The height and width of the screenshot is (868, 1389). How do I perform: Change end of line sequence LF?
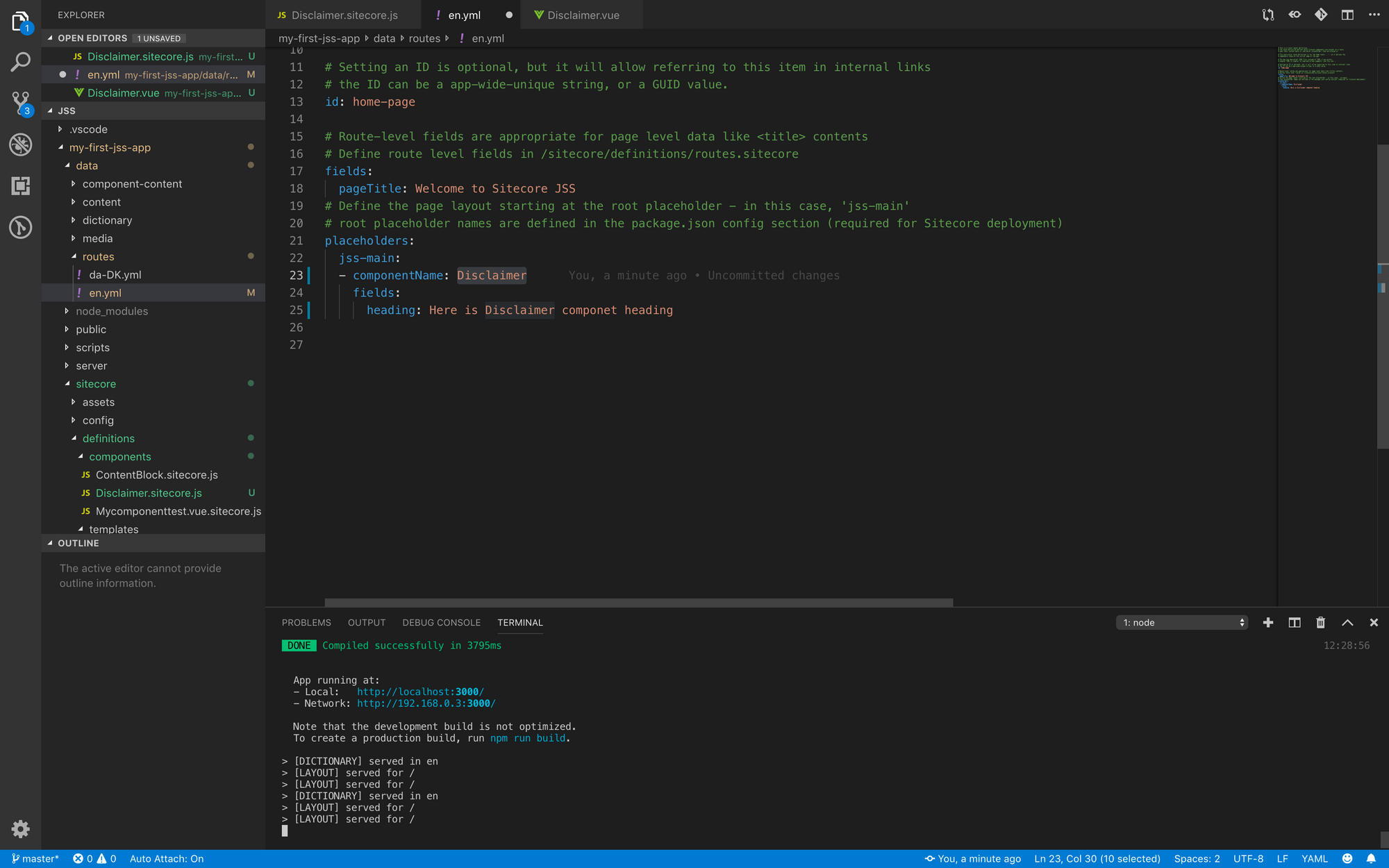pos(1282,858)
